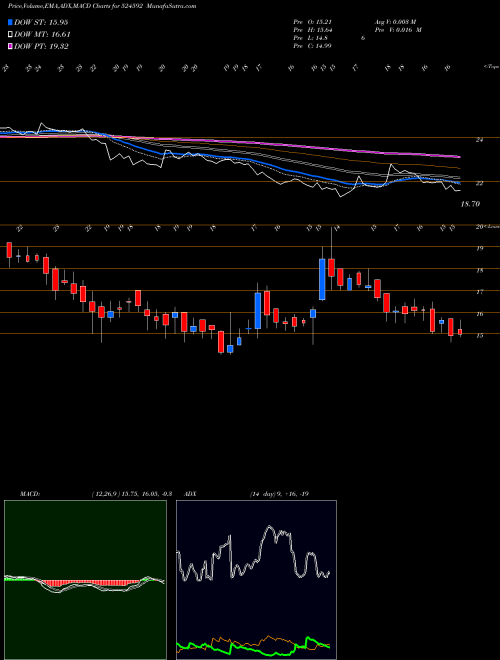Click the 17 axis label on candlestick chart

tap(479, 292)
